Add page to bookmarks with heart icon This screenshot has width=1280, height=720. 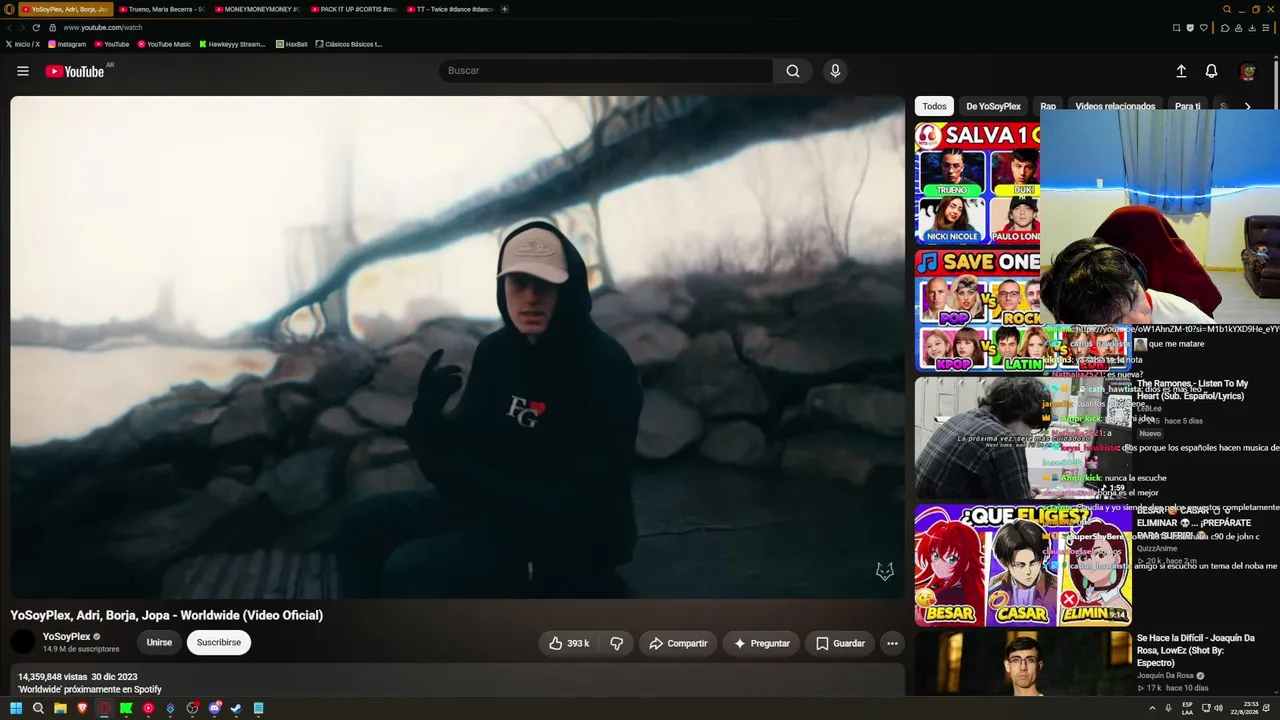click(1204, 28)
